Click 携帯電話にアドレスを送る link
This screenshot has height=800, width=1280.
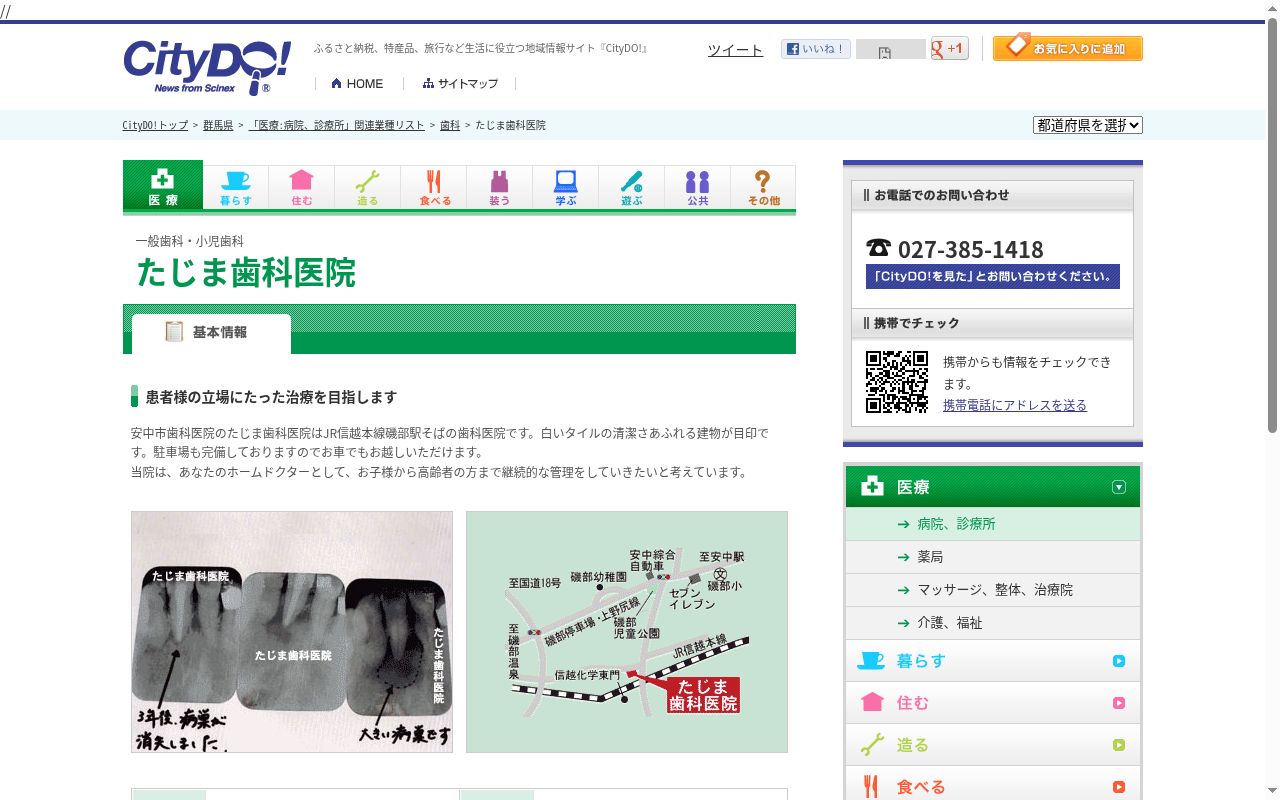(x=1015, y=405)
